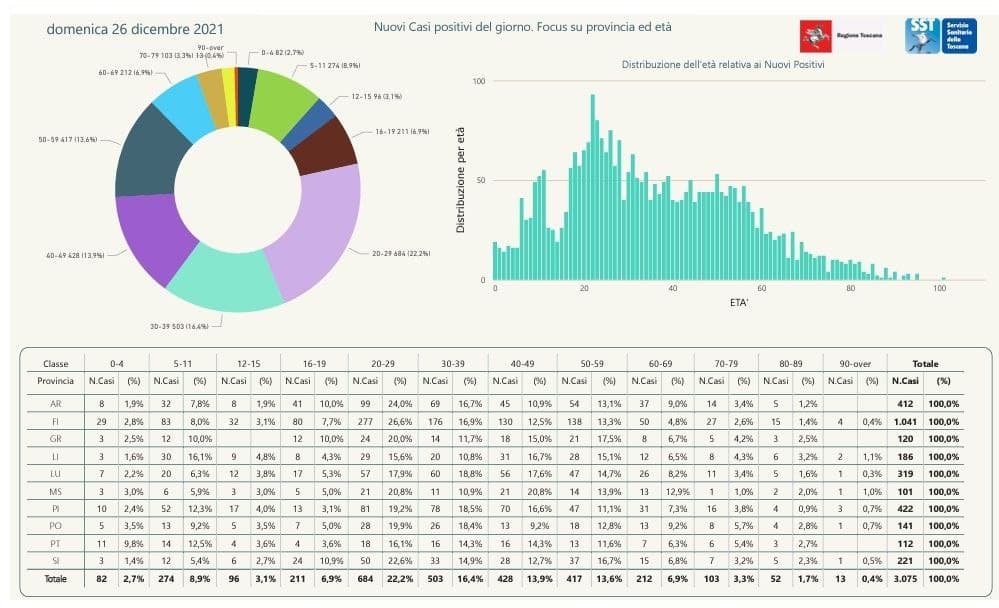Click the 40-49 purple donut segment

point(153,236)
